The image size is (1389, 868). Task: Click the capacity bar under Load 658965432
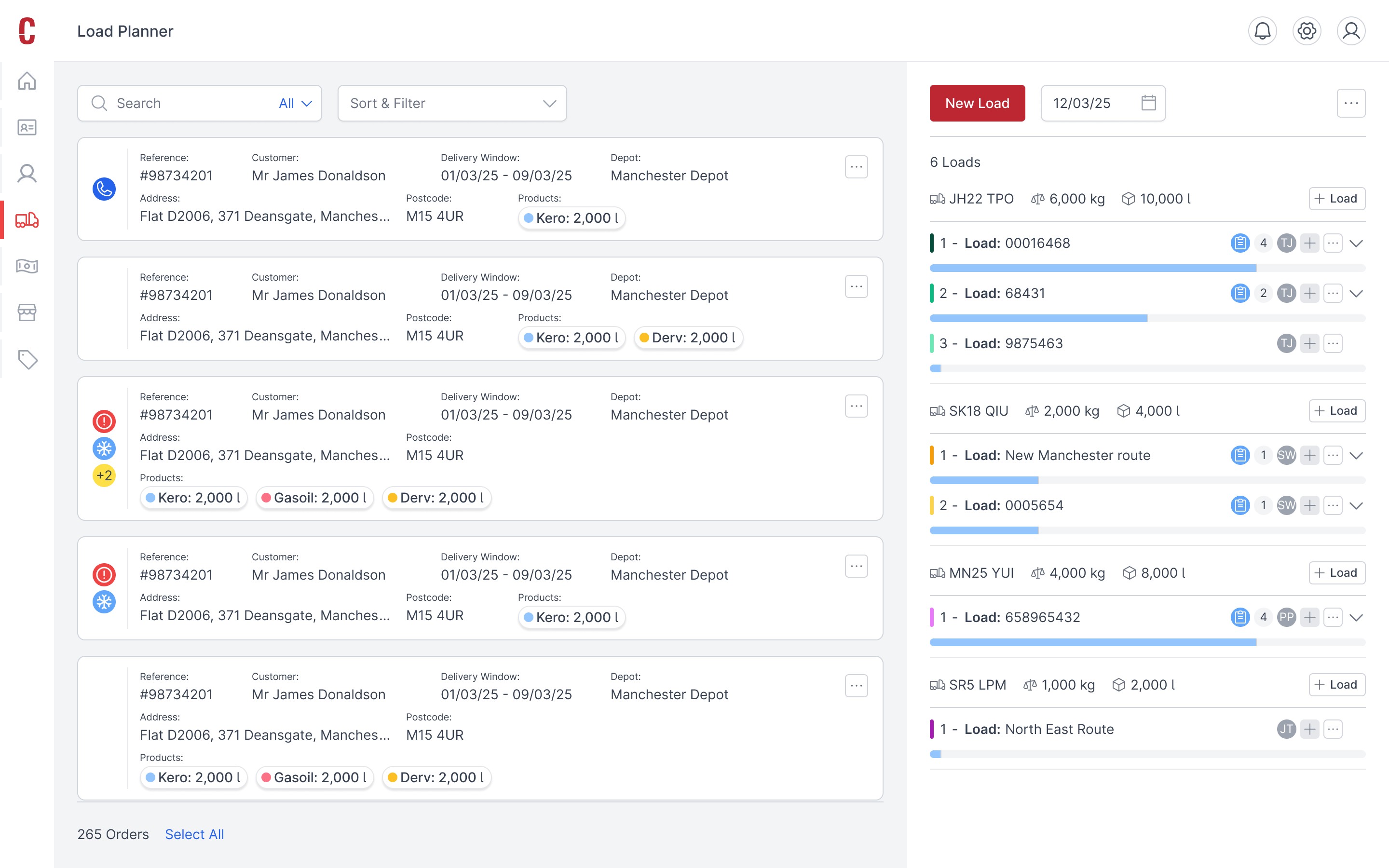click(x=1147, y=642)
